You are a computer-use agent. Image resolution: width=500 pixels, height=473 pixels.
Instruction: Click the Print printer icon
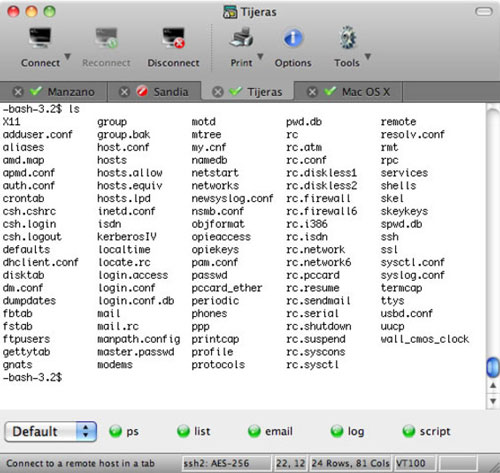point(241,37)
